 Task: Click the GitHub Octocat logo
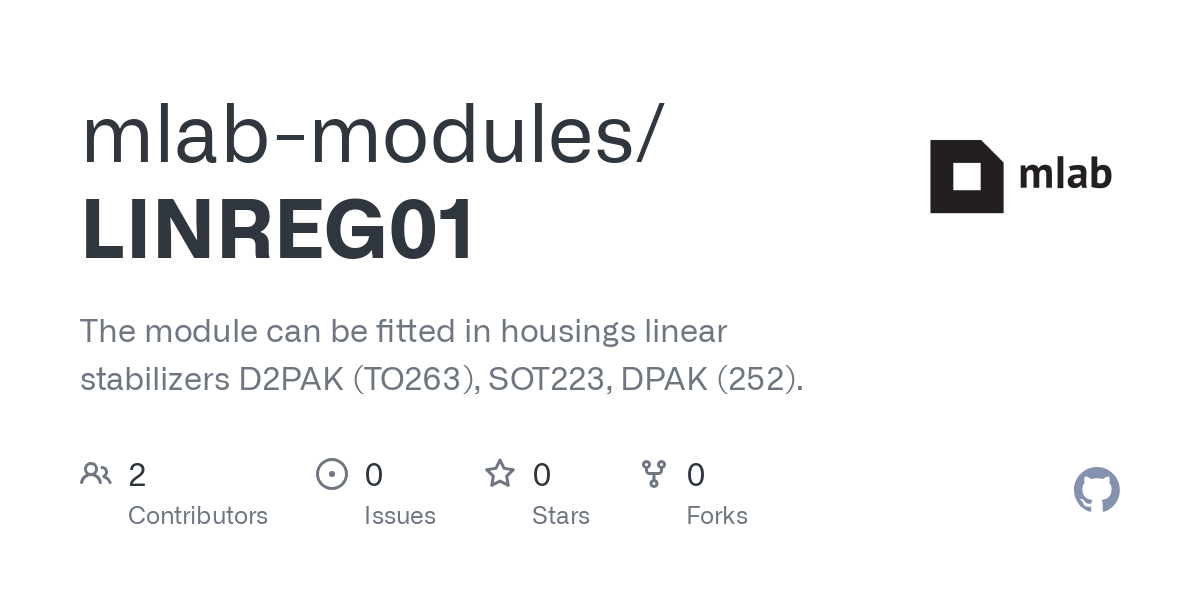(1096, 490)
